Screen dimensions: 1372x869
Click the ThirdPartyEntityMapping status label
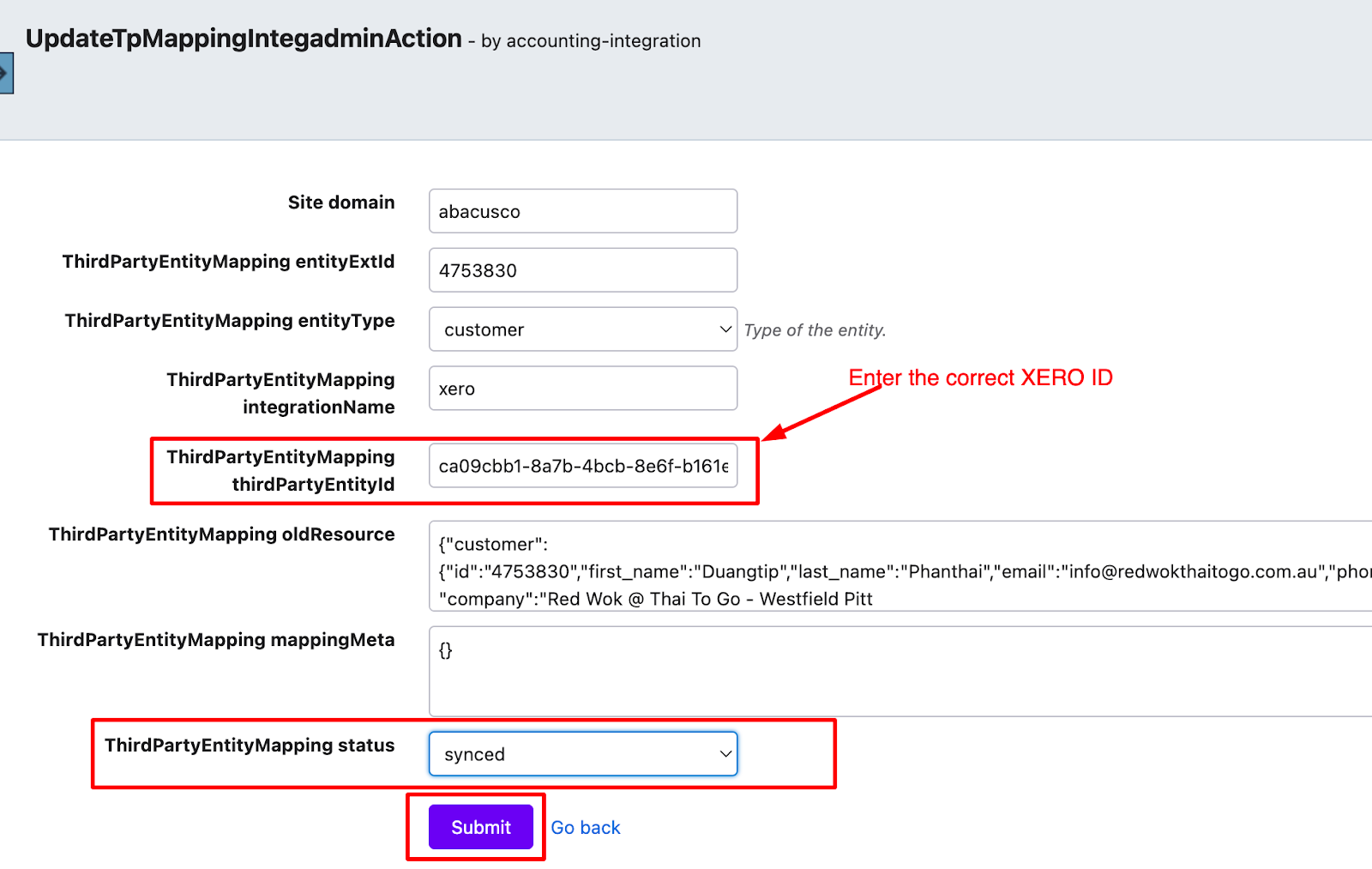click(x=250, y=745)
